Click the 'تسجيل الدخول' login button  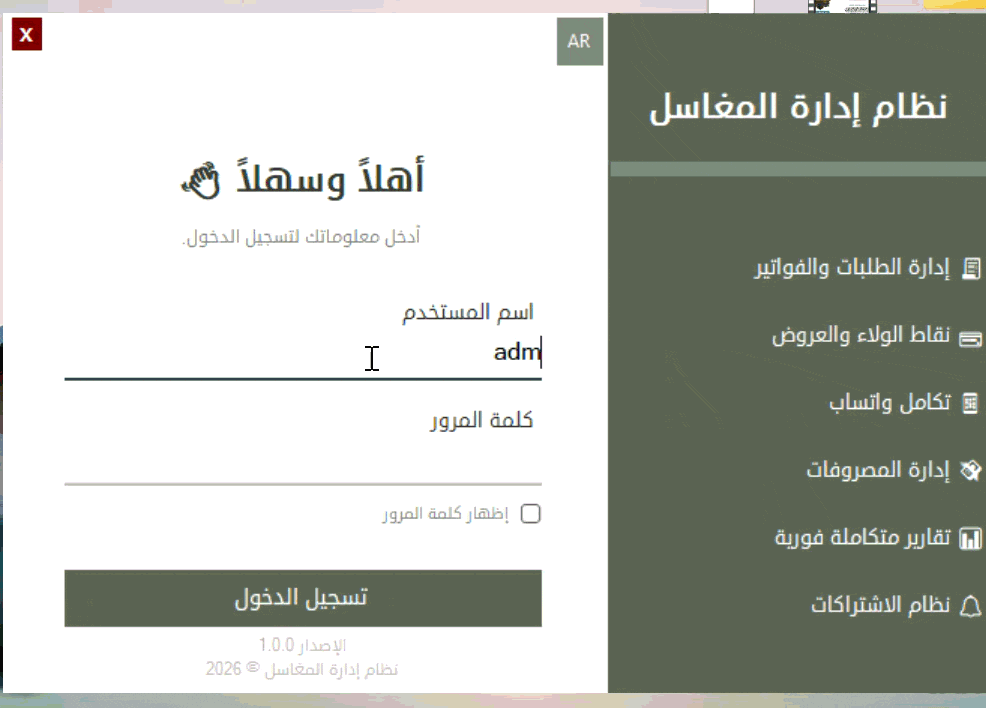(302, 598)
